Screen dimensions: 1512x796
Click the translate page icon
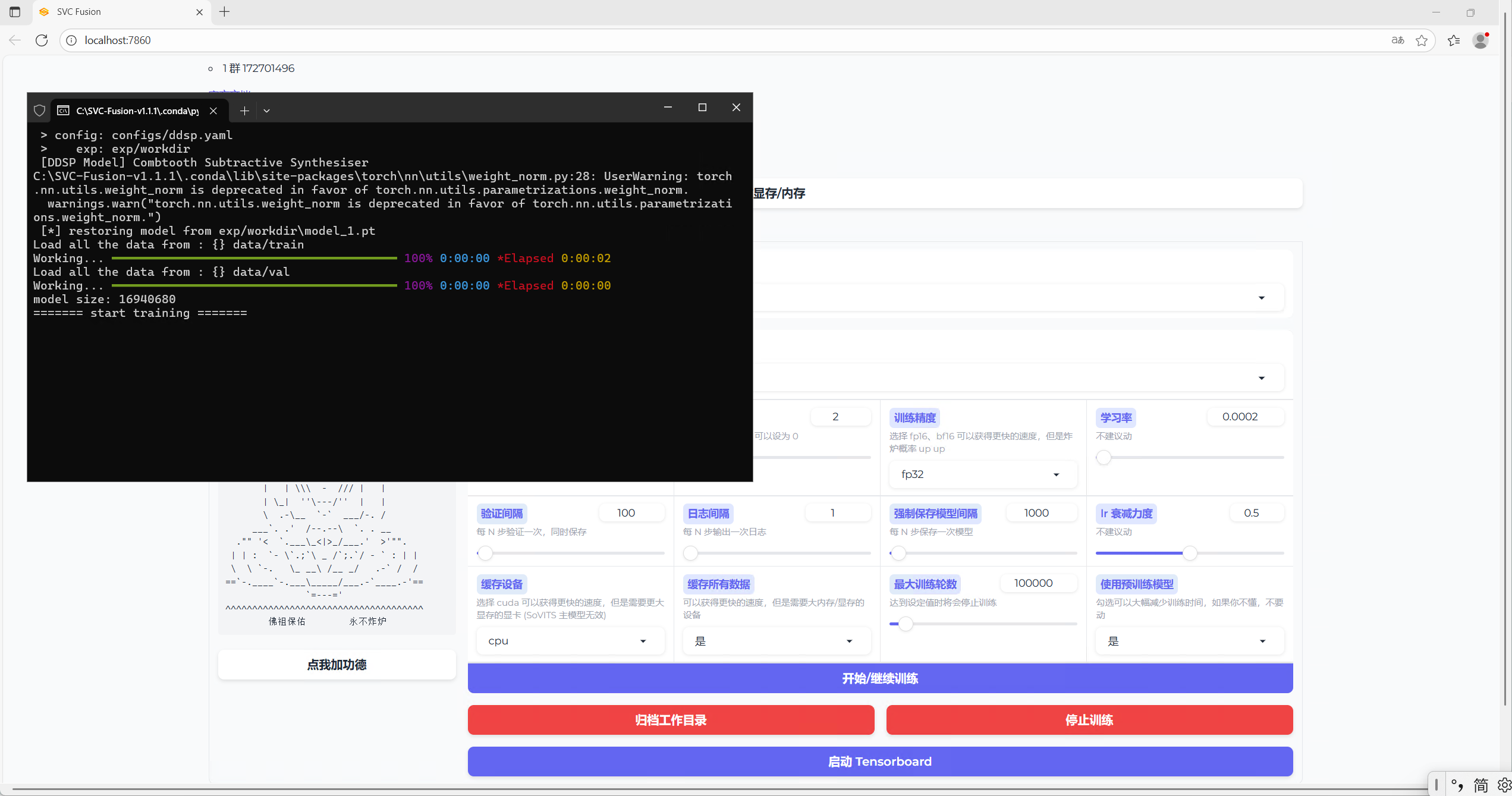(x=1397, y=40)
